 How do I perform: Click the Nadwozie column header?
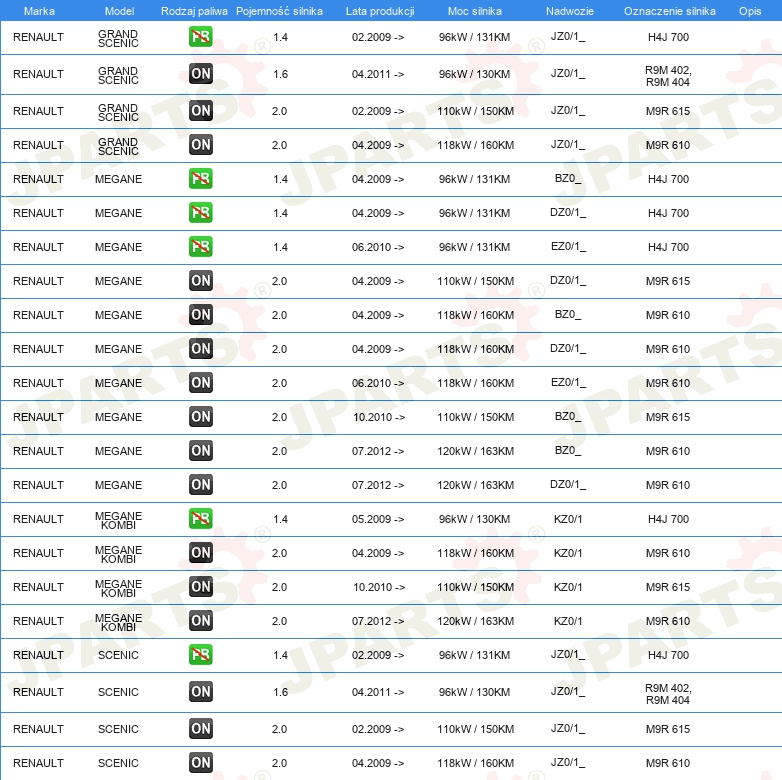568,10
